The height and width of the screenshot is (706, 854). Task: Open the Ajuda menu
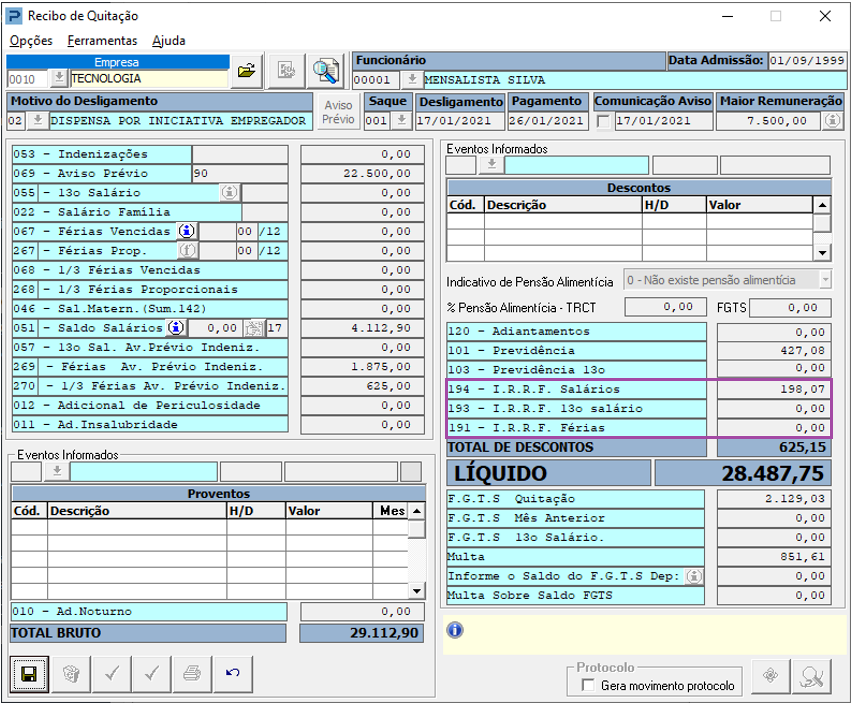click(169, 41)
